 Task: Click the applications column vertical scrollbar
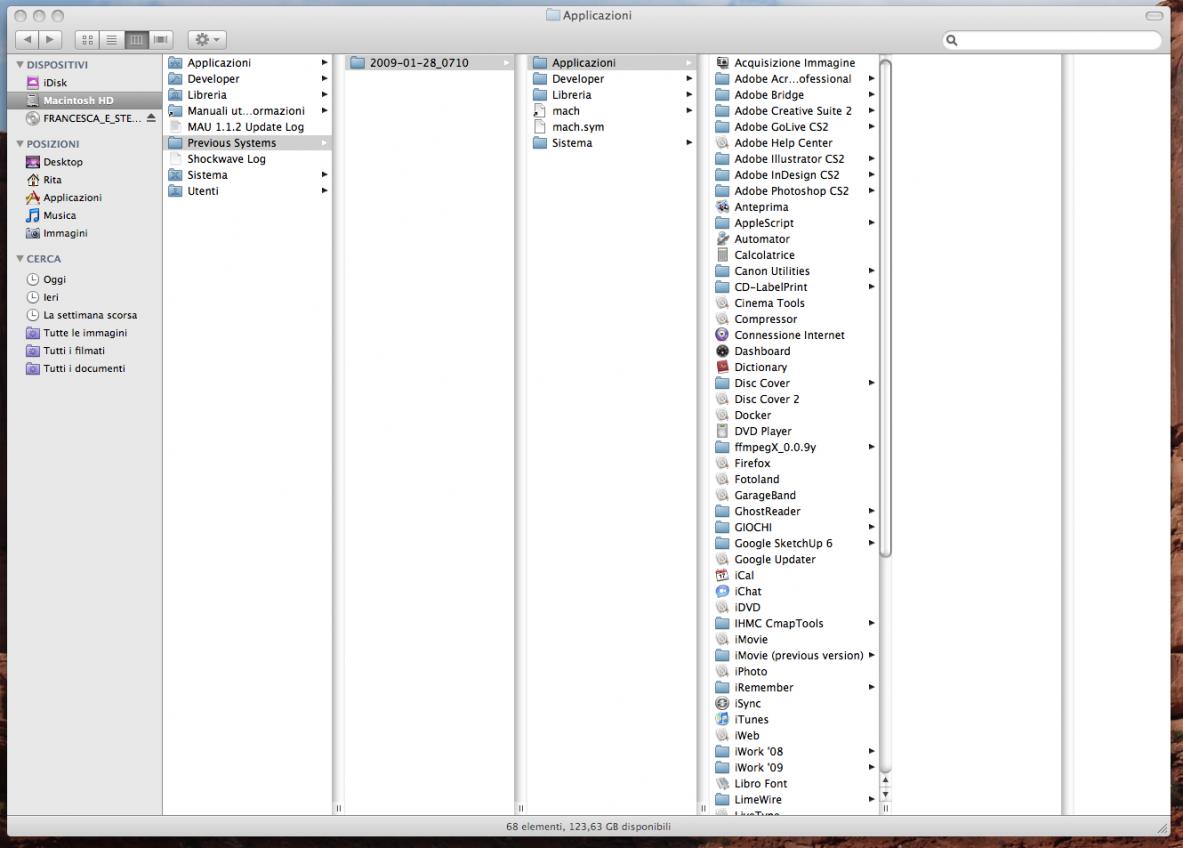point(886,308)
